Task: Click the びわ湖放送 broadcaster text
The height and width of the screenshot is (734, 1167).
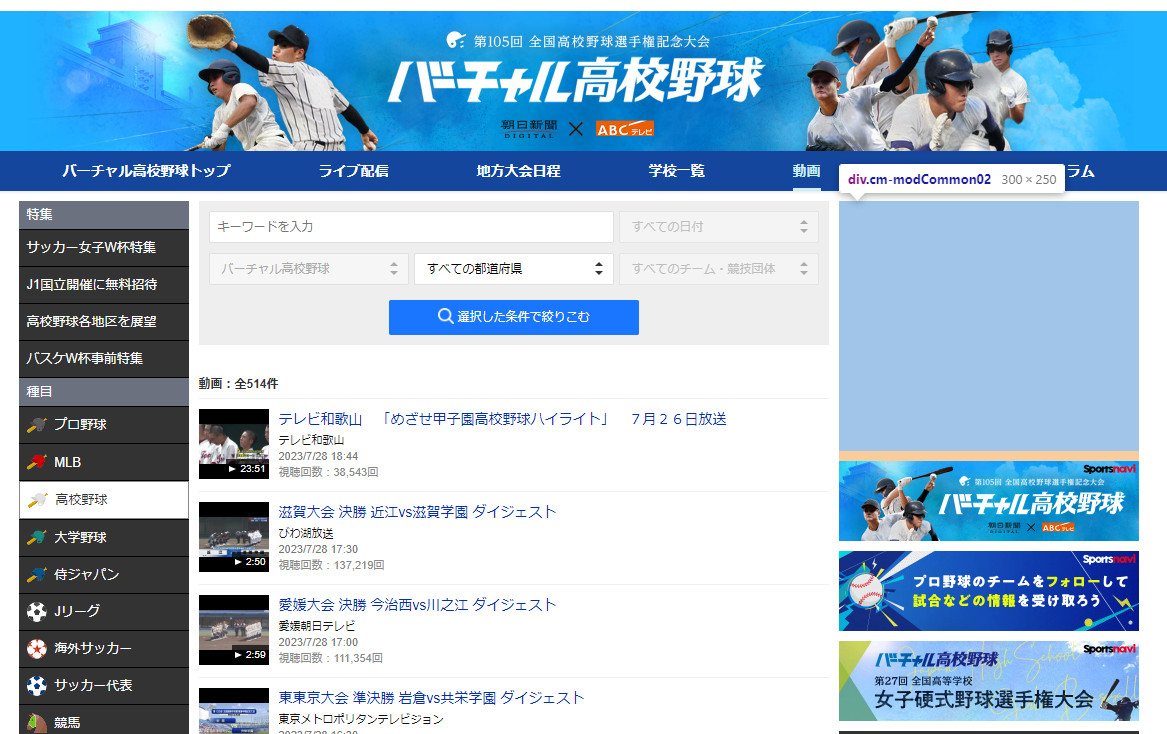Action: click(306, 533)
